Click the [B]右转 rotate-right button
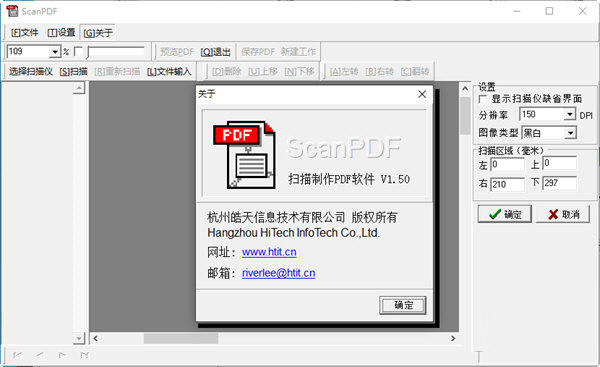 point(379,72)
